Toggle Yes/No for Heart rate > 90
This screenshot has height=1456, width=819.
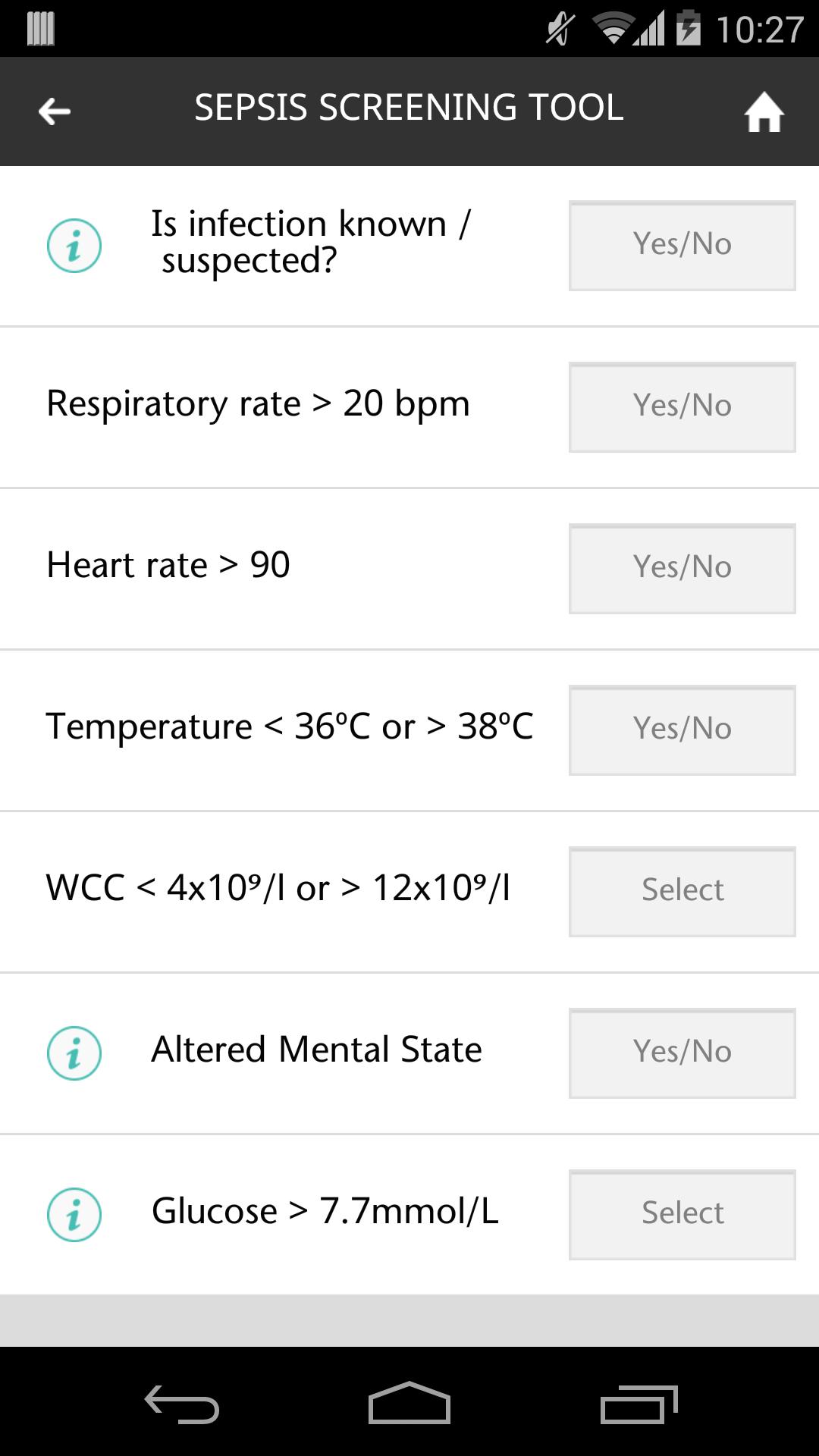click(x=682, y=569)
